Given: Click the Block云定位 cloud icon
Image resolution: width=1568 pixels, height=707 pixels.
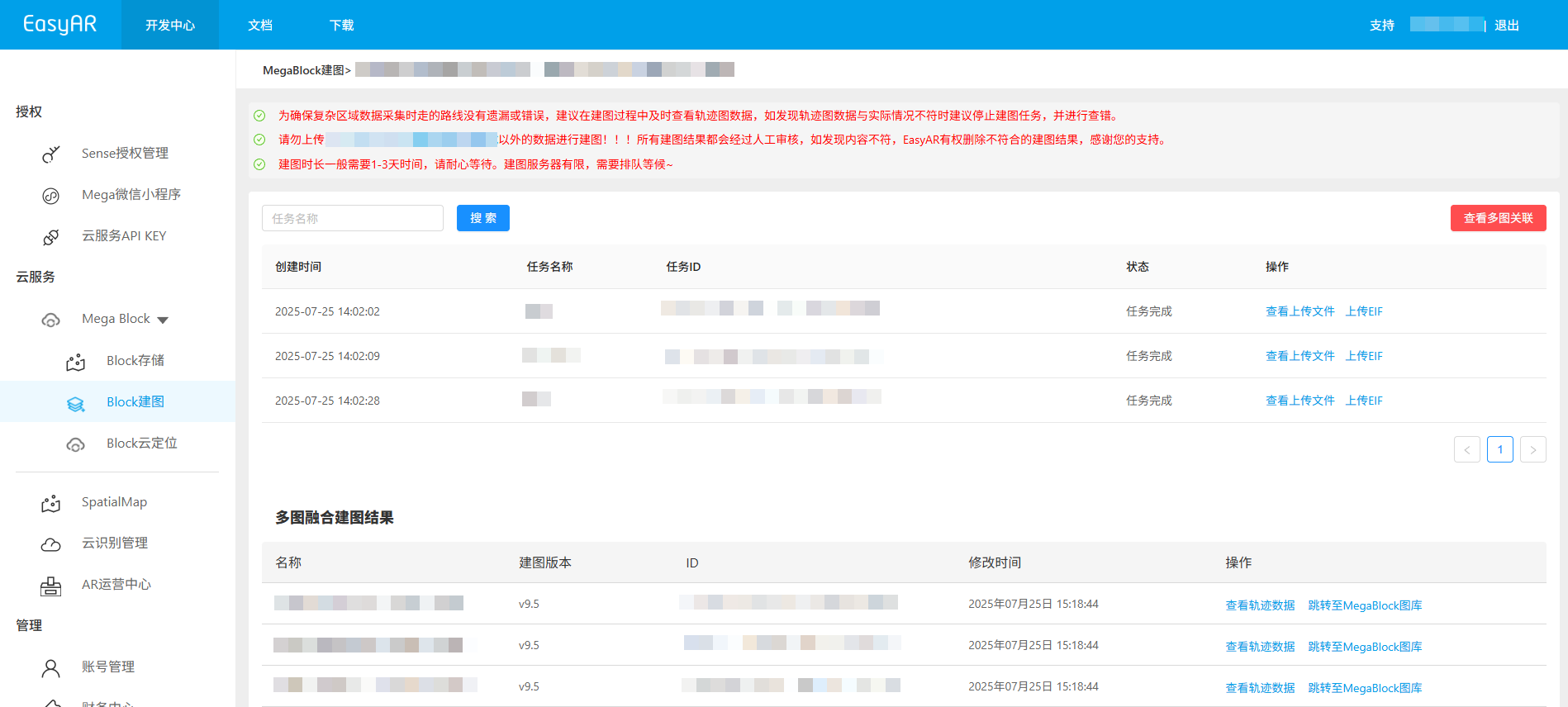Looking at the screenshot, I should click(76, 444).
